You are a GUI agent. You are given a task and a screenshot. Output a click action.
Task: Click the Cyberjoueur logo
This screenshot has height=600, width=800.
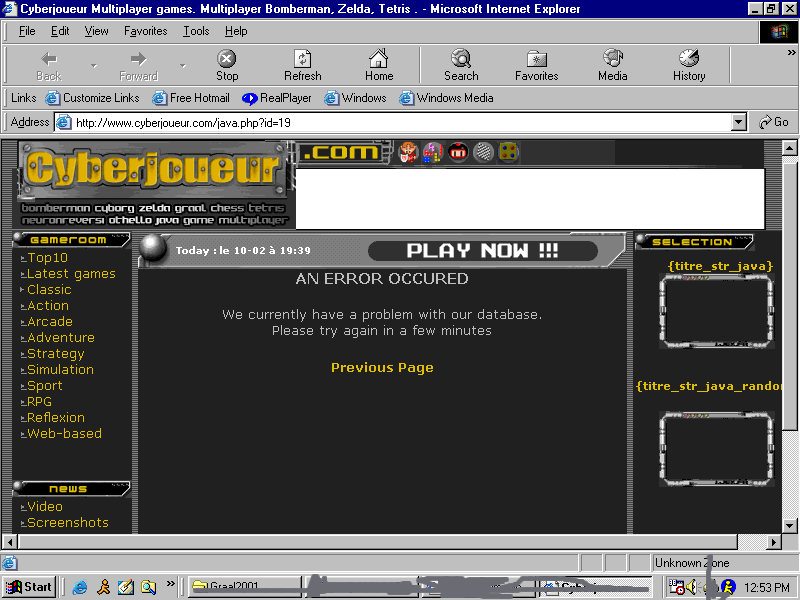pyautogui.click(x=153, y=170)
